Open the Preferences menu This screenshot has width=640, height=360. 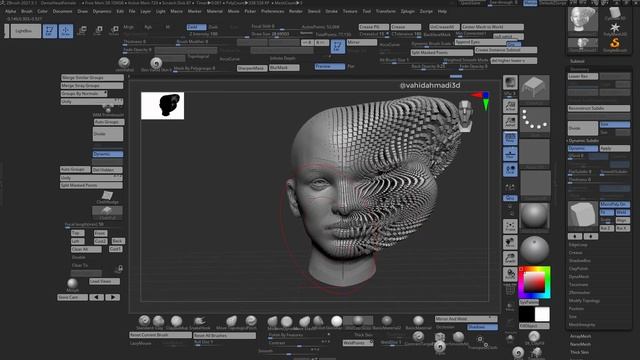[272, 11]
